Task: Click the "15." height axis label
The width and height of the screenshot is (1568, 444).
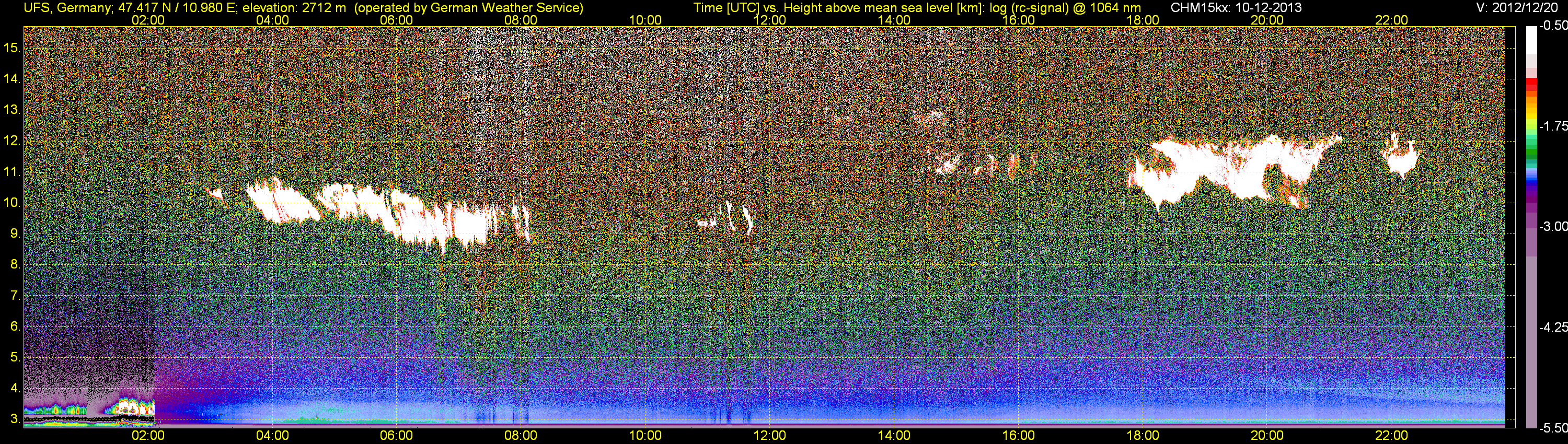Action: tap(13, 48)
